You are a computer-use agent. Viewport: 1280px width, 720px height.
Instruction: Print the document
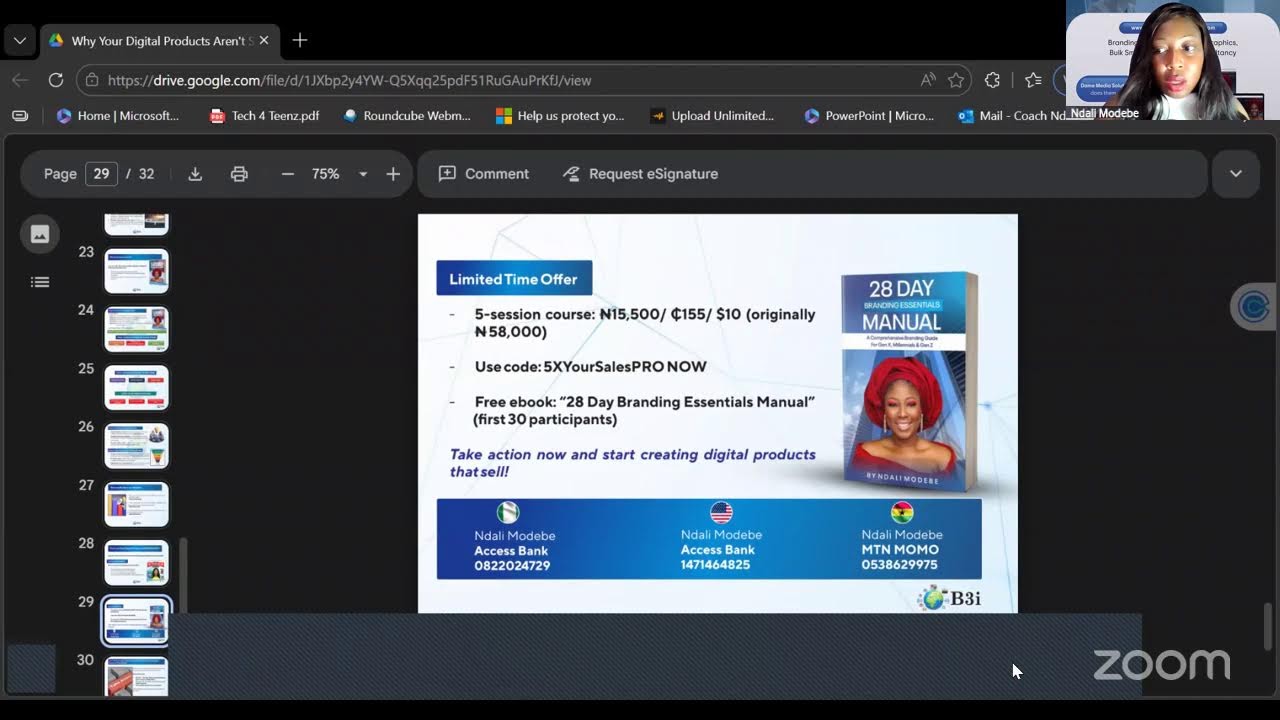coord(239,174)
